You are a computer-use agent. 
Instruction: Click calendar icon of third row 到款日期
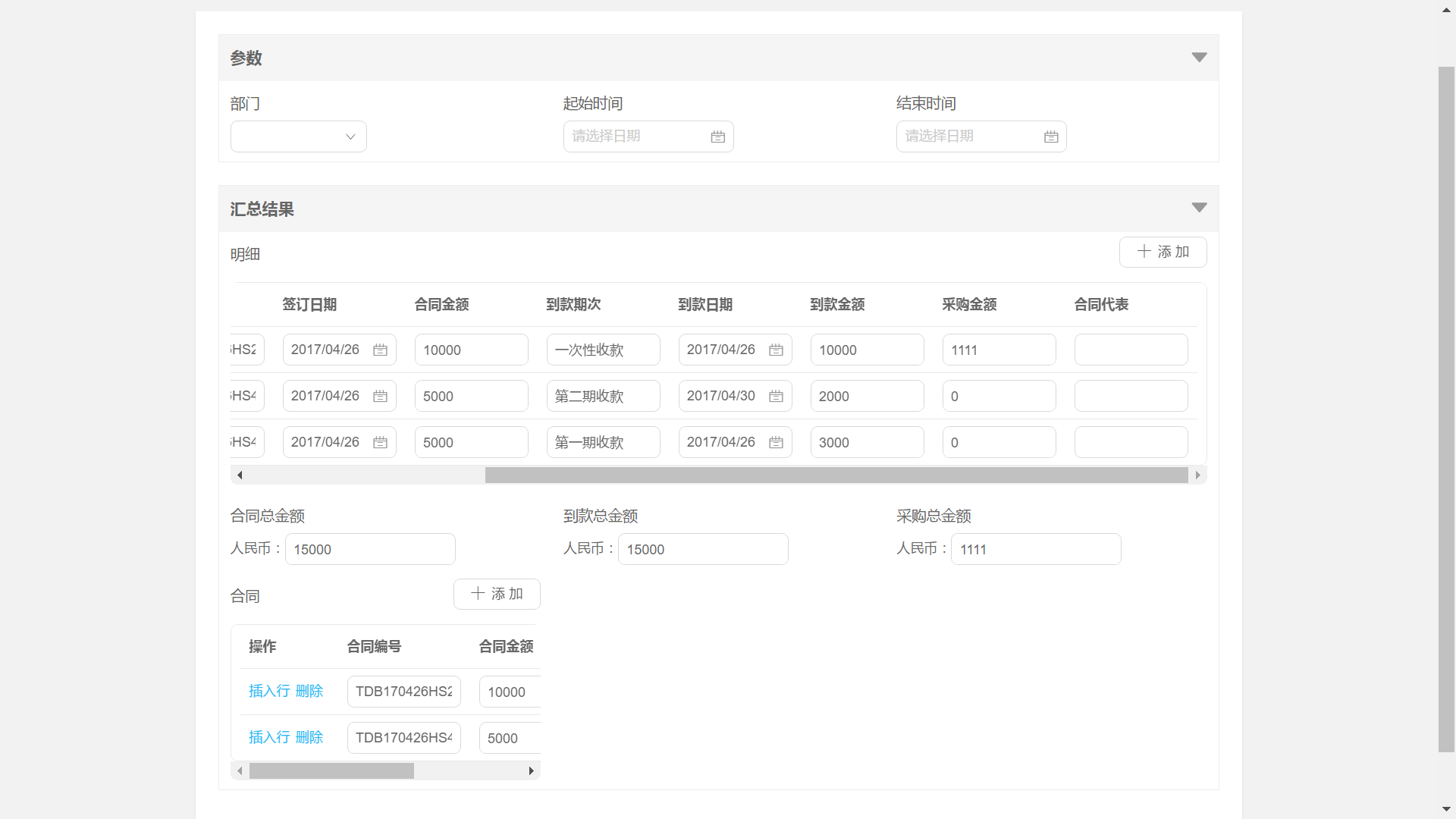pyautogui.click(x=776, y=443)
